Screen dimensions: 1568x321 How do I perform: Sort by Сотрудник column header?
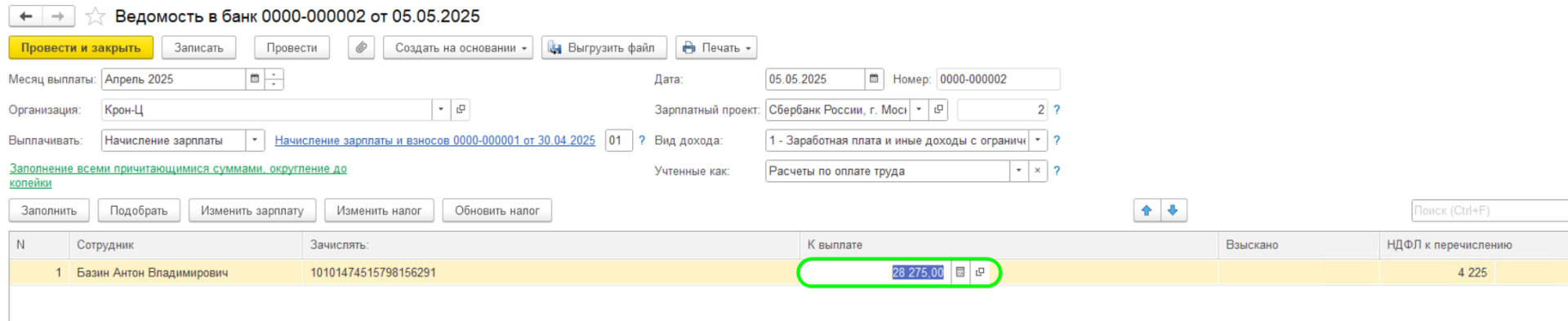[185, 245]
